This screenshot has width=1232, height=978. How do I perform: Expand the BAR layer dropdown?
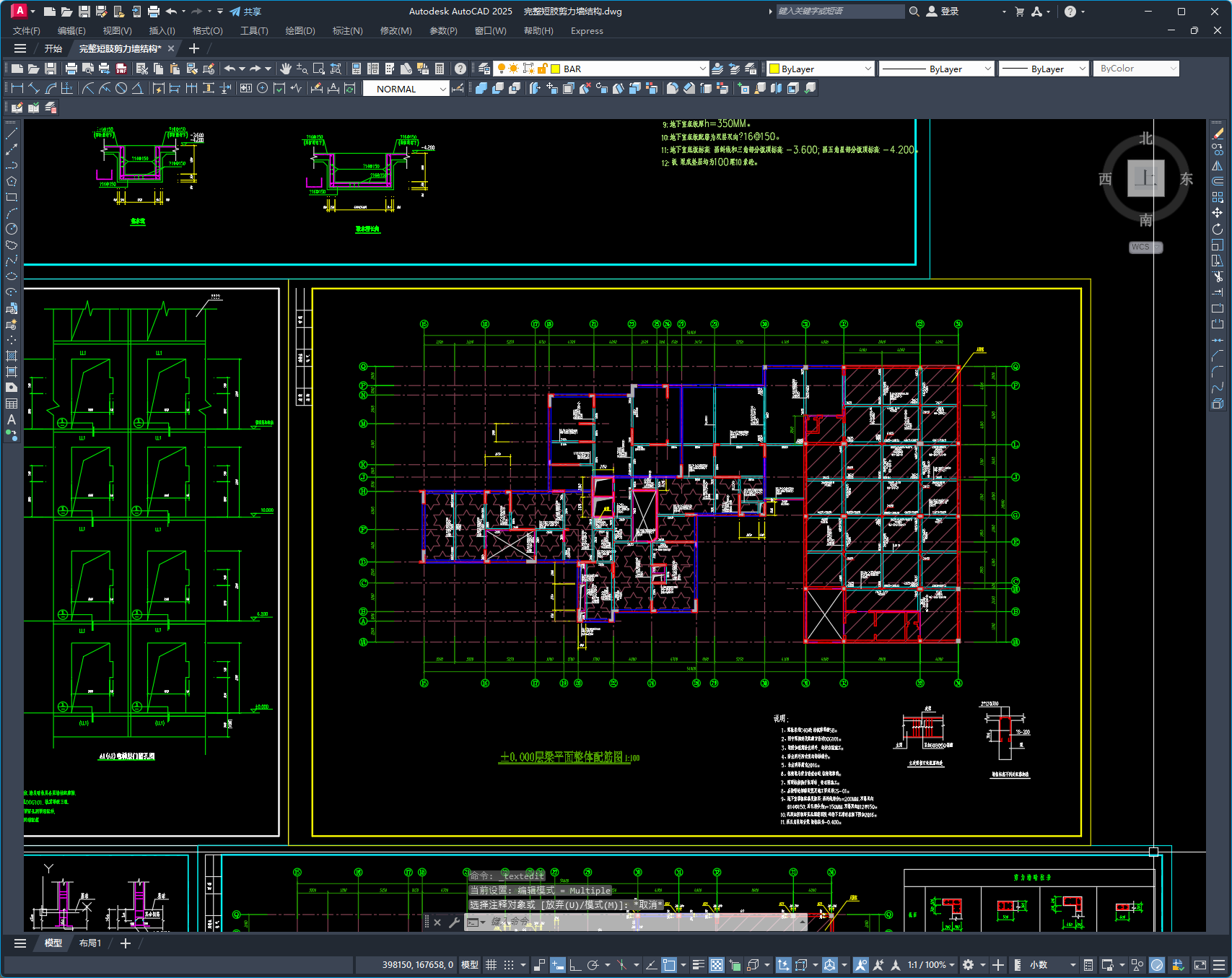click(702, 69)
